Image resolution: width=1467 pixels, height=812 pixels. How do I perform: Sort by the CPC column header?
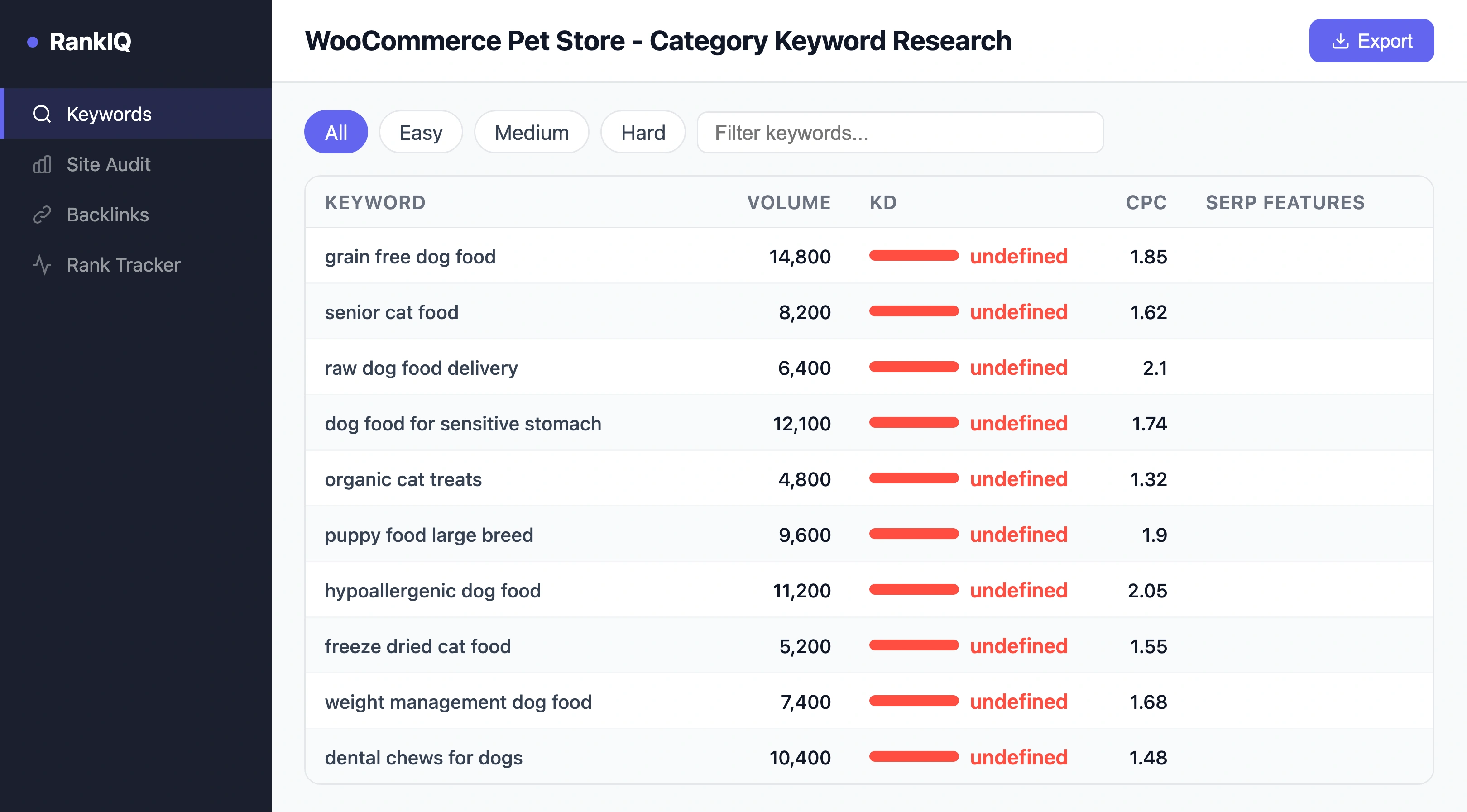point(1145,202)
